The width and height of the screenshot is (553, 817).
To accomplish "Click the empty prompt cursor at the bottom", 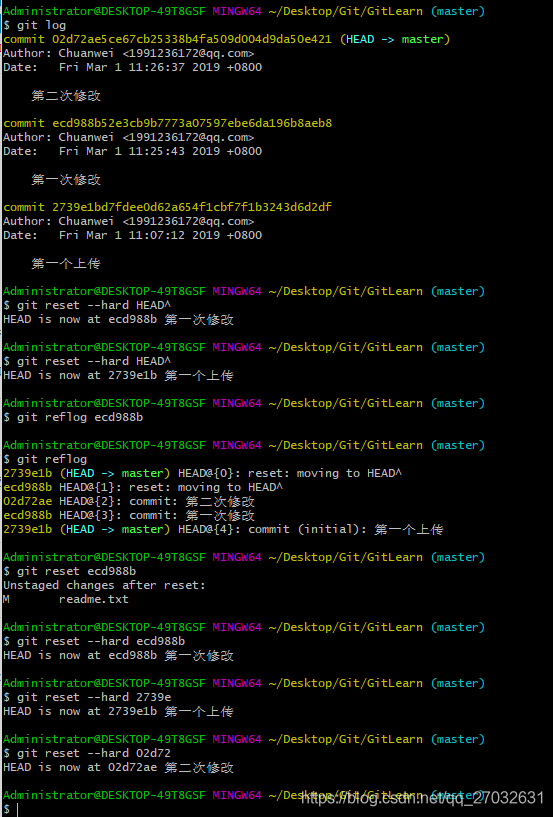I will 17,809.
